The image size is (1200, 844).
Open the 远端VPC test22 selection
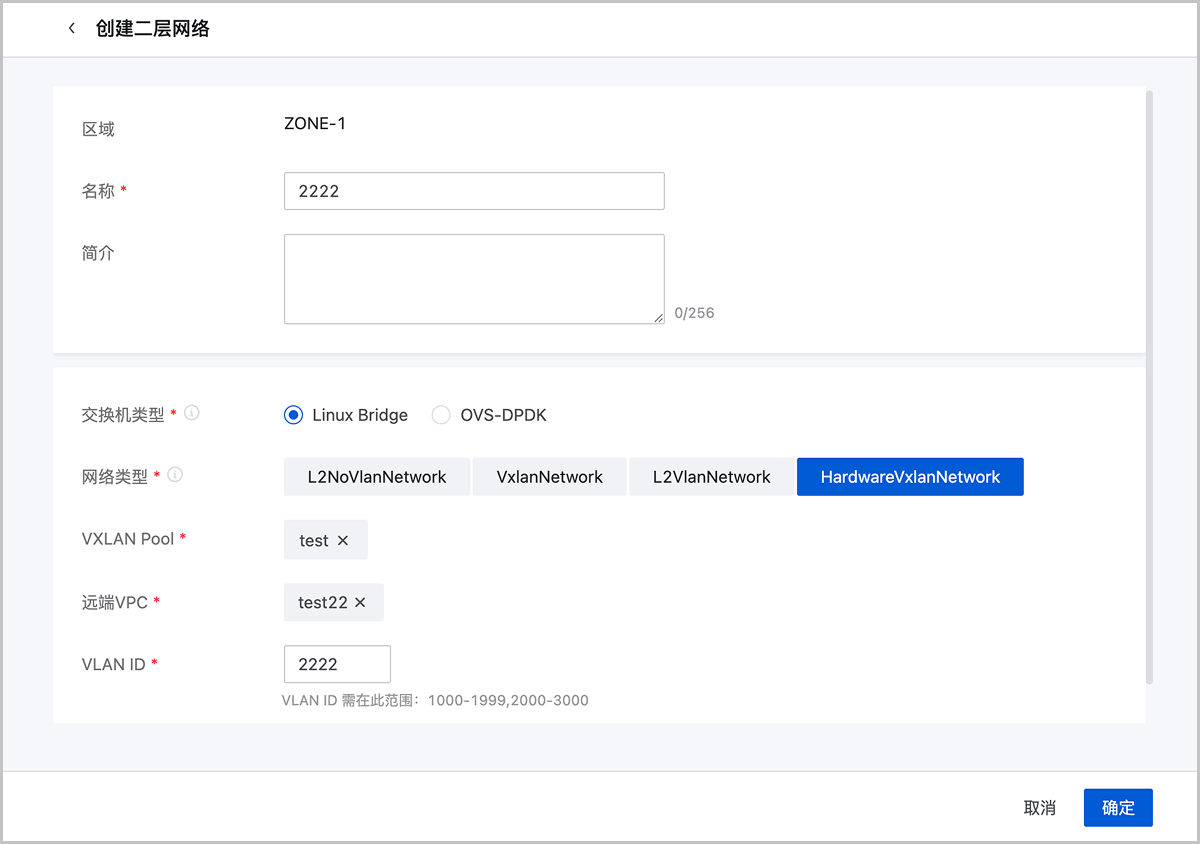pos(322,603)
